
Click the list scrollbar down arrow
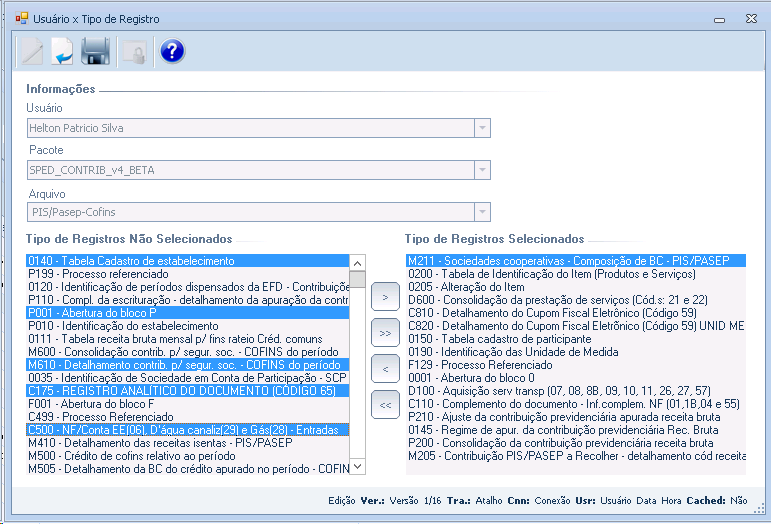click(x=357, y=466)
